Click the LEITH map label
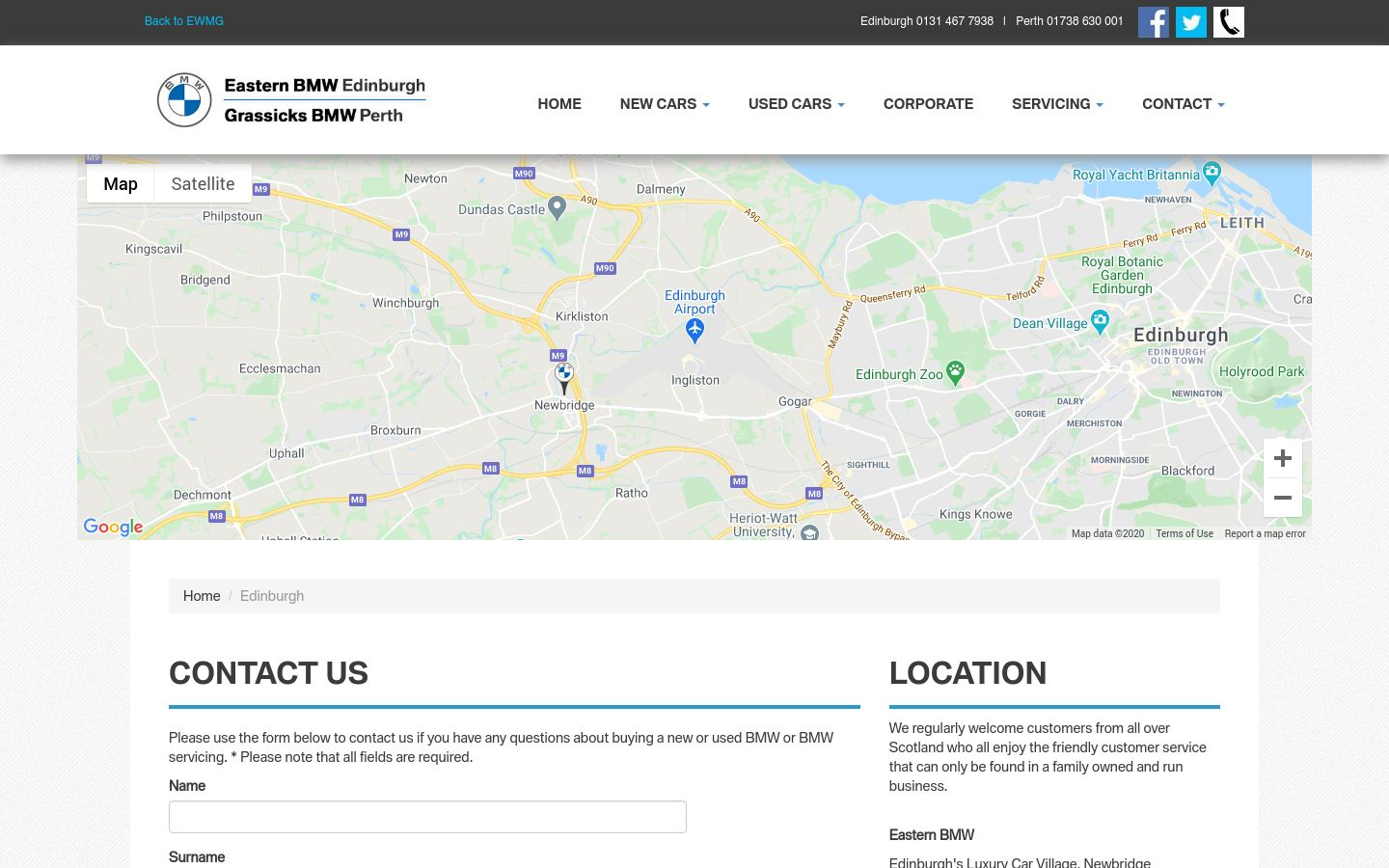Image resolution: width=1389 pixels, height=868 pixels. click(x=1242, y=223)
